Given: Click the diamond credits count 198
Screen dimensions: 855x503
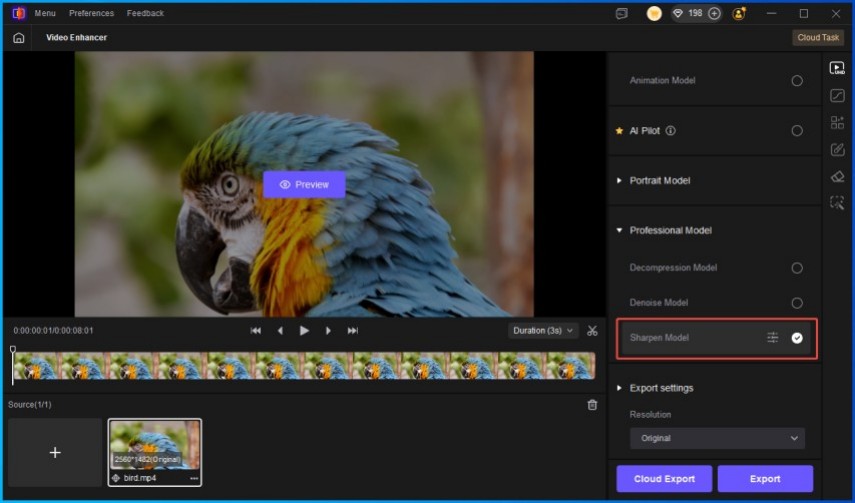Looking at the screenshot, I should (689, 13).
